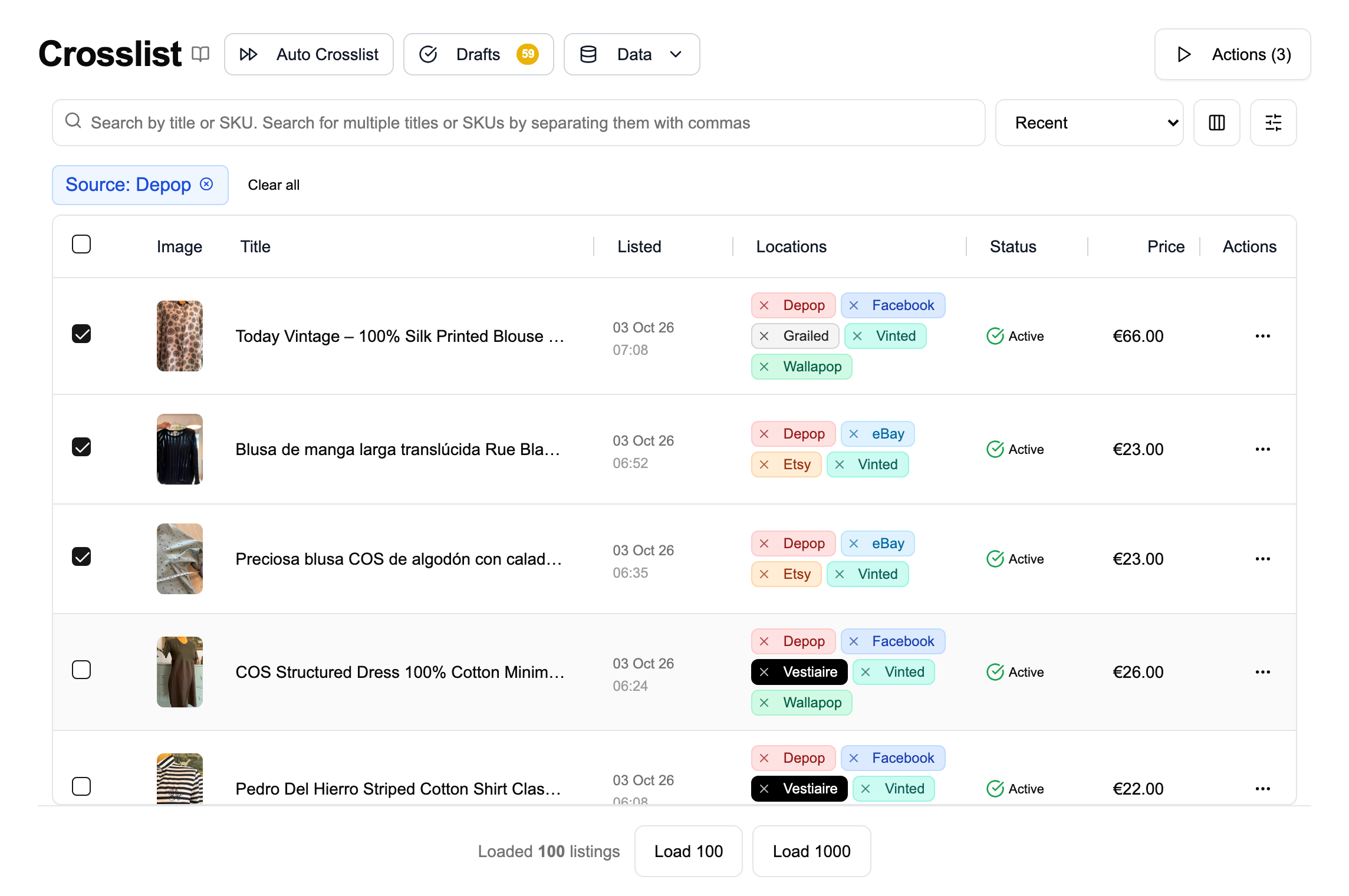Click the Status column header
Viewport: 1349px width, 896px height.
coord(1013,246)
